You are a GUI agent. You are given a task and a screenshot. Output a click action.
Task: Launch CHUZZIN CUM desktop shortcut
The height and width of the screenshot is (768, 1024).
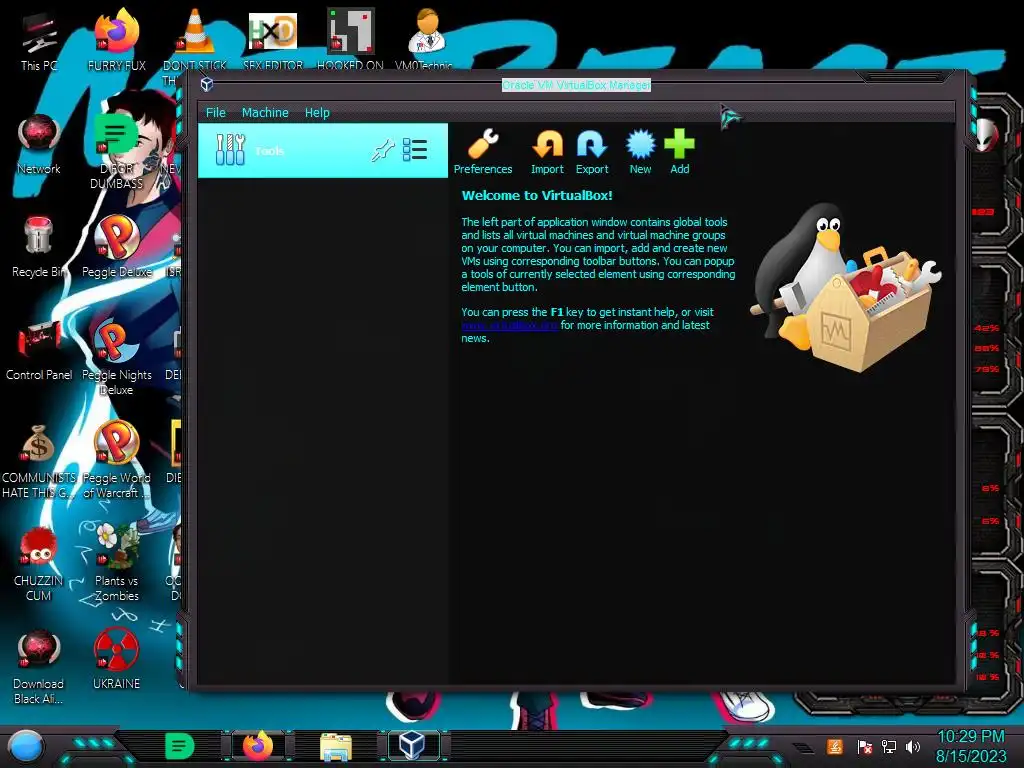coord(39,564)
